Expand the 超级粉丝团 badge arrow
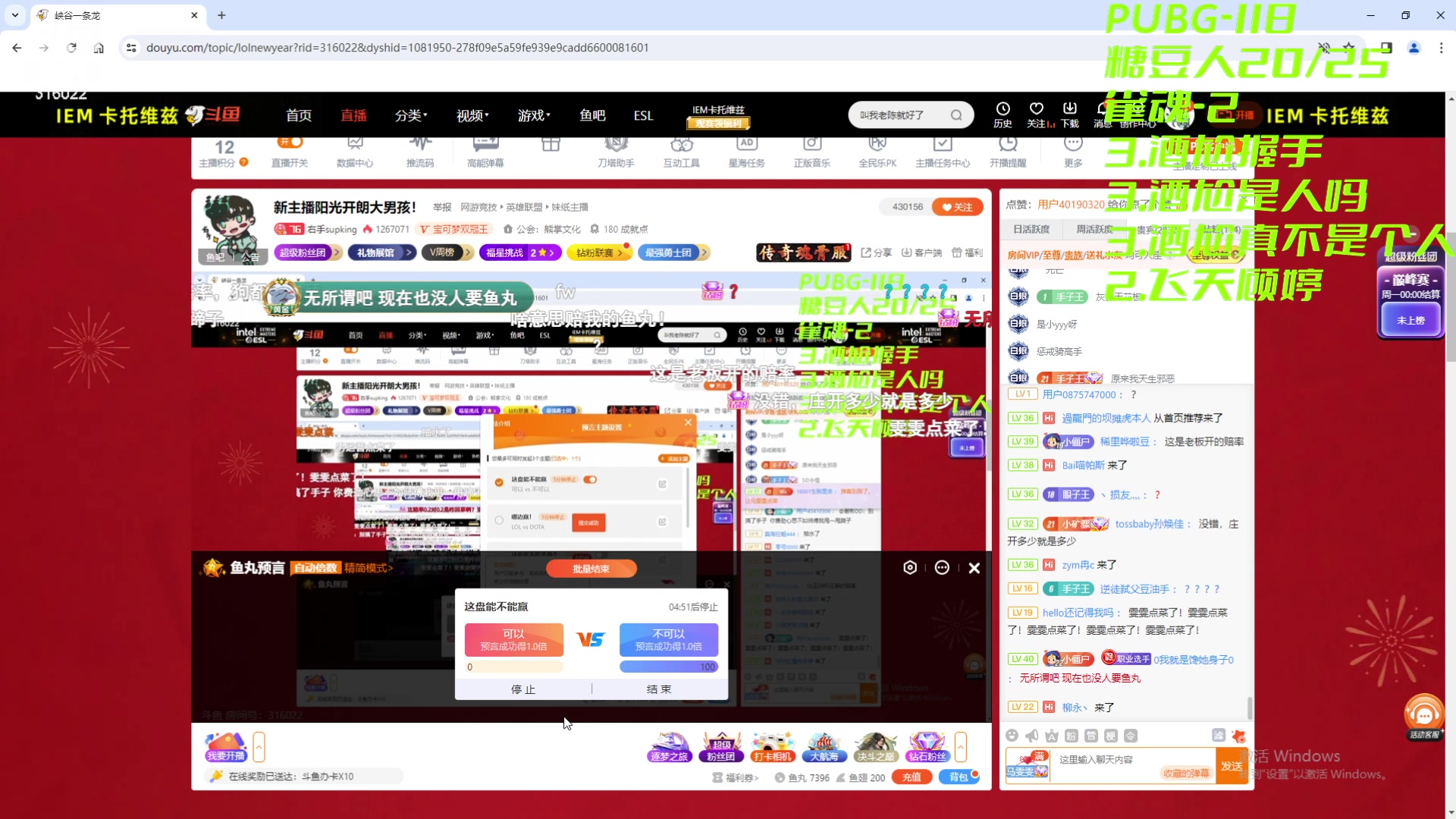1456x819 pixels. point(337,253)
